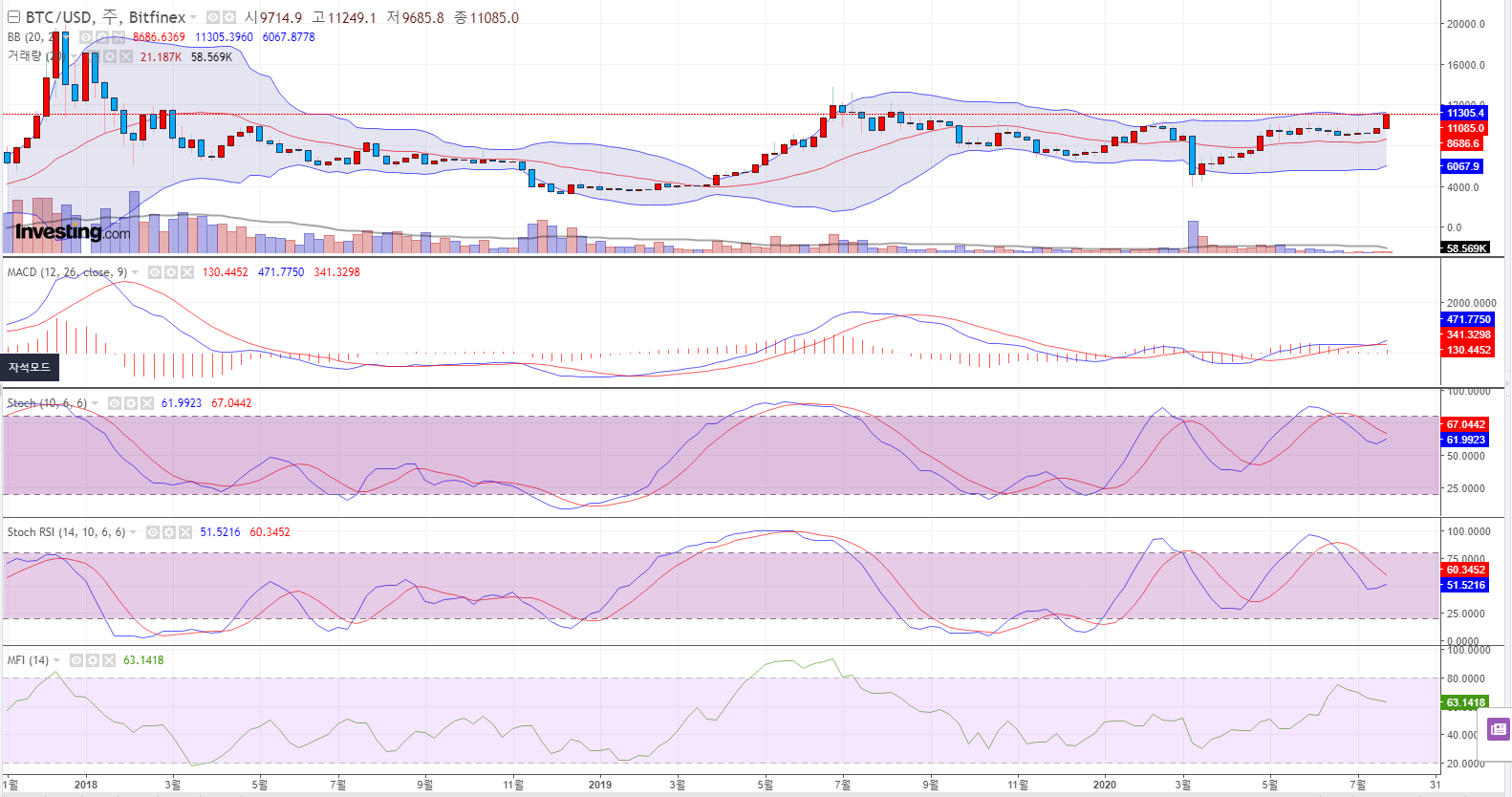Remove Stoch indicator with X icon
The width and height of the screenshot is (1512, 797).
pos(147,403)
